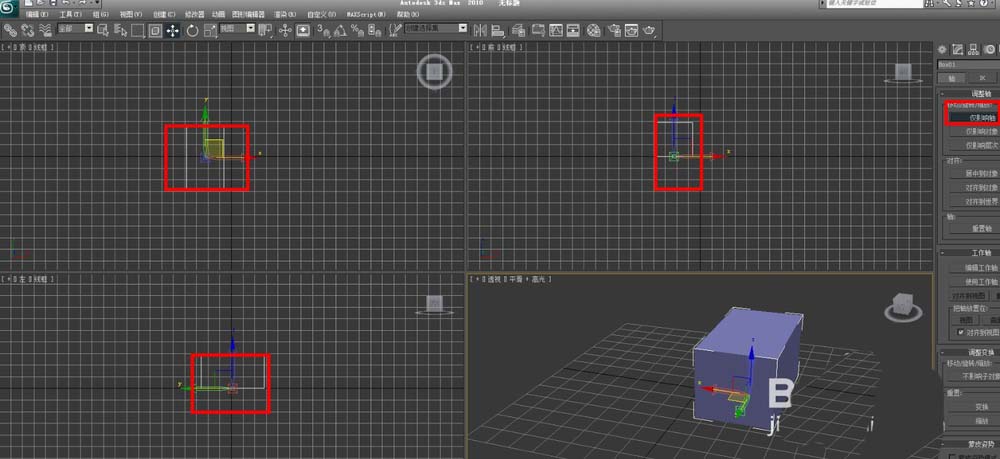Click the 对齐到对象 (Align to Object) button
Screen dimensions: 1000x459
[x=973, y=187]
